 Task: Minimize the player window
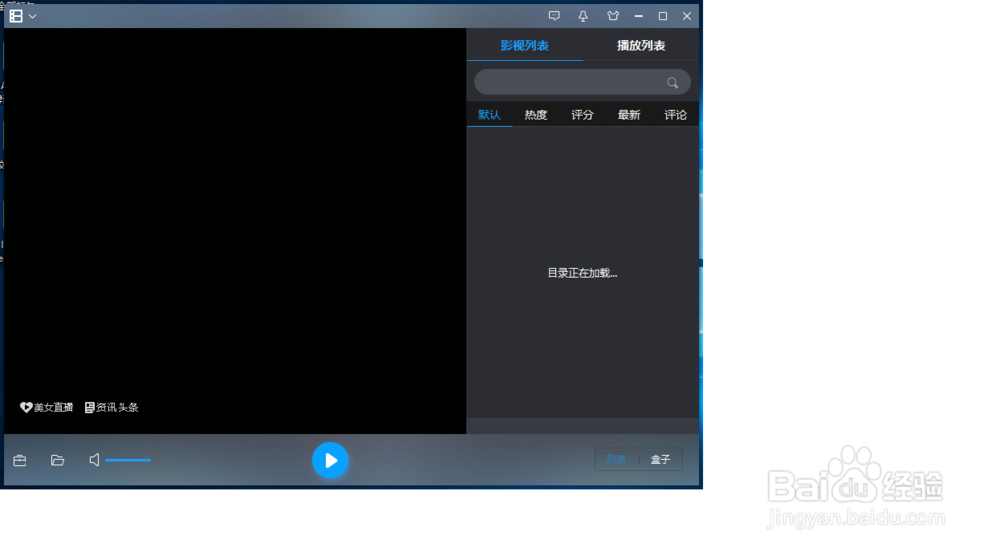[638, 16]
